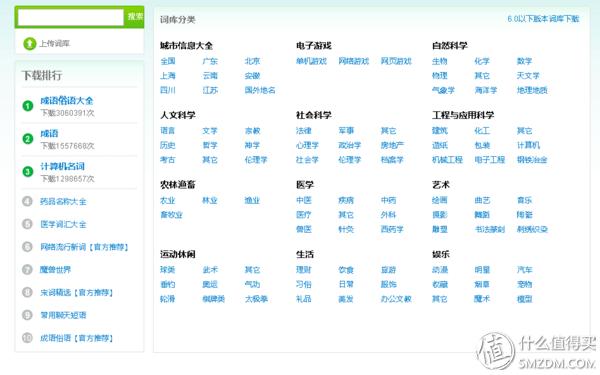The height and width of the screenshot is (375, 600).
Task: Open 历史 category
Action: coord(168,145)
